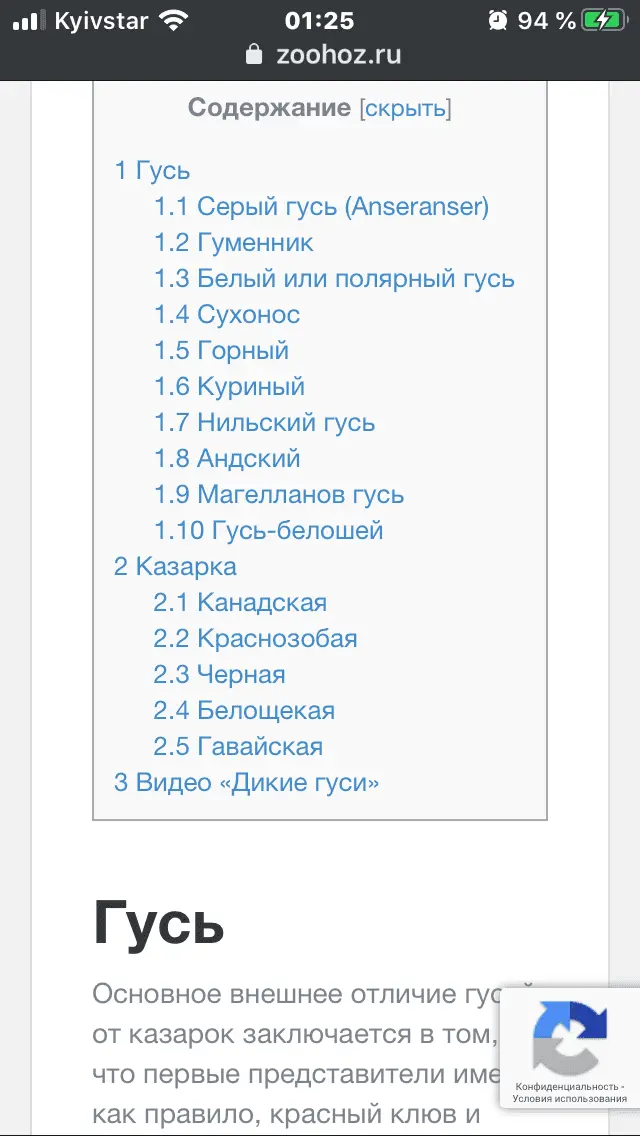Tap the battery icon in status bar
Screen dimensions: 640x1136
point(605,20)
